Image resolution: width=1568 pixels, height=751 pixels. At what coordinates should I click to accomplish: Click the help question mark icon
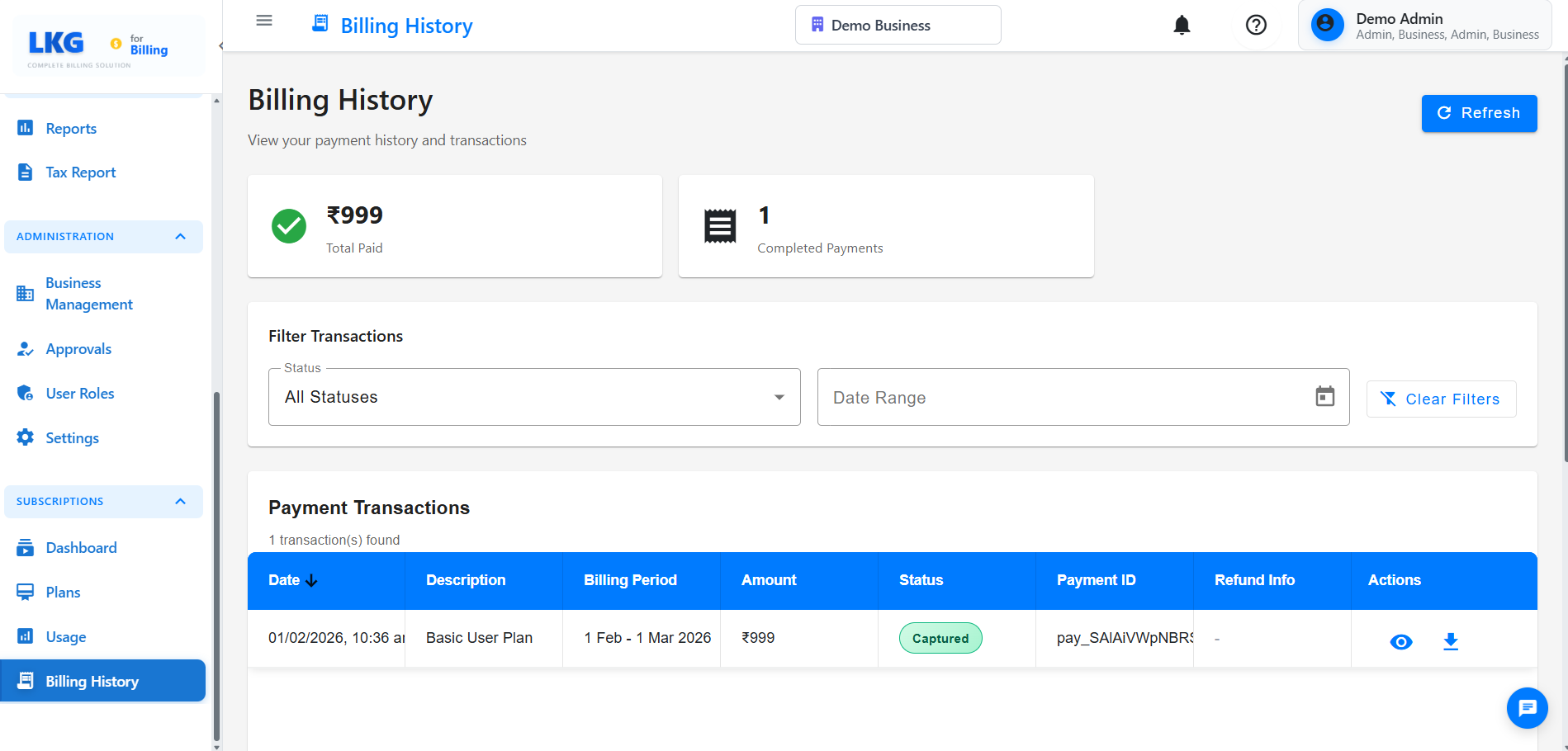tap(1256, 25)
